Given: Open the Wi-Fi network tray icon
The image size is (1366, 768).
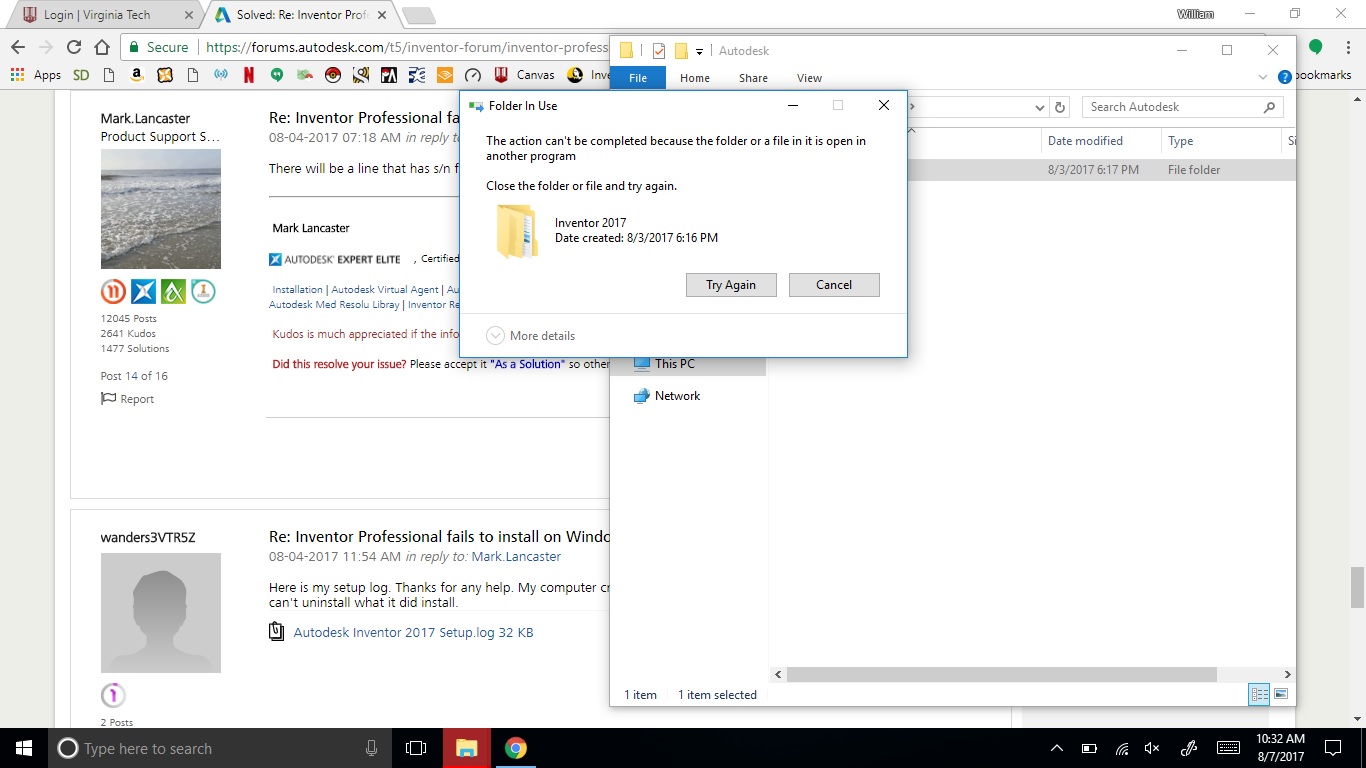Looking at the screenshot, I should coord(1122,748).
